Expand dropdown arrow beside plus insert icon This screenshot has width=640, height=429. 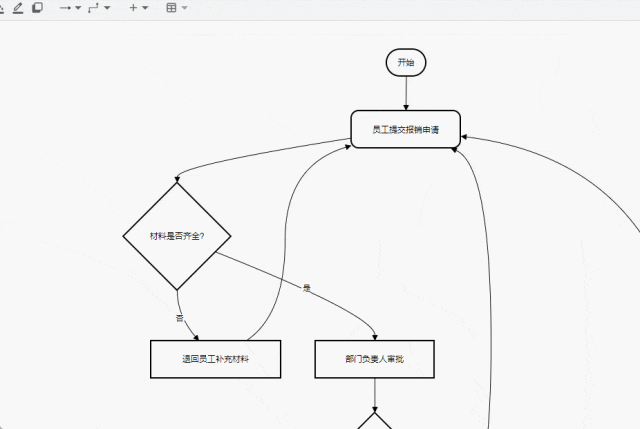(145, 8)
